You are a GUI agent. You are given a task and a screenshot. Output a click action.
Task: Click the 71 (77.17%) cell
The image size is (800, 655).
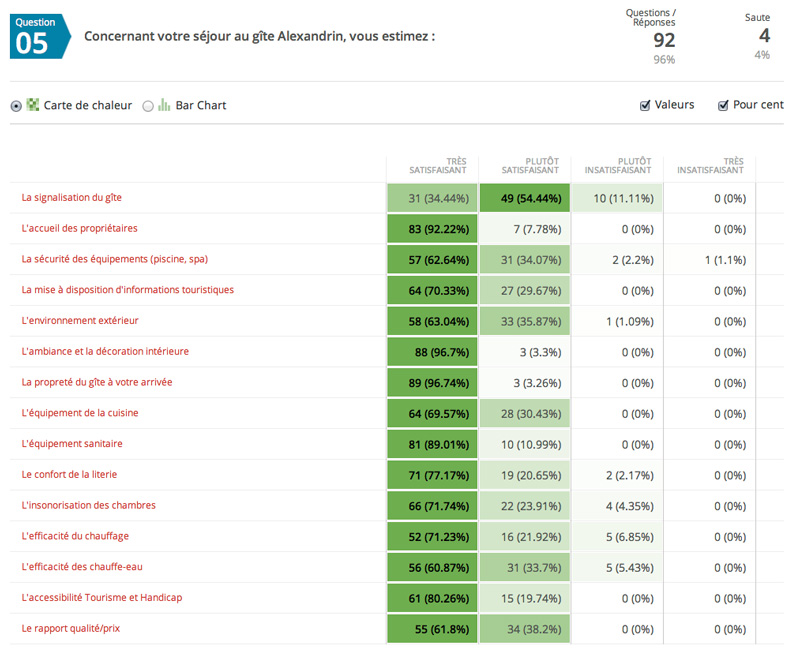point(432,475)
